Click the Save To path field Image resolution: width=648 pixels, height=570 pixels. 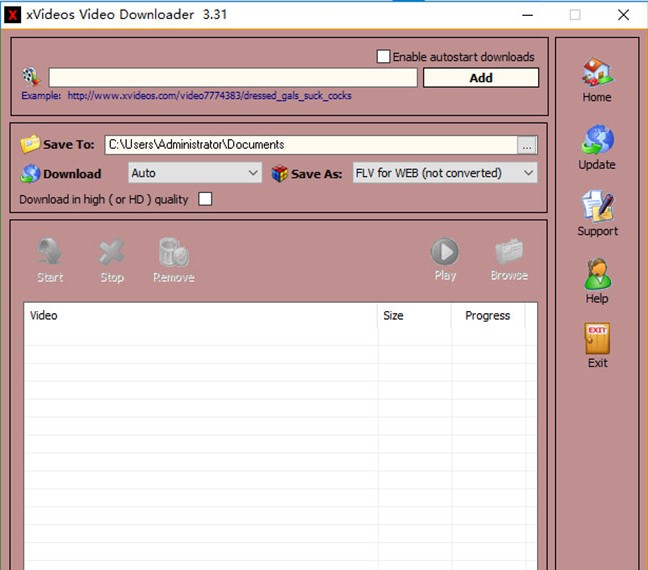coord(310,145)
